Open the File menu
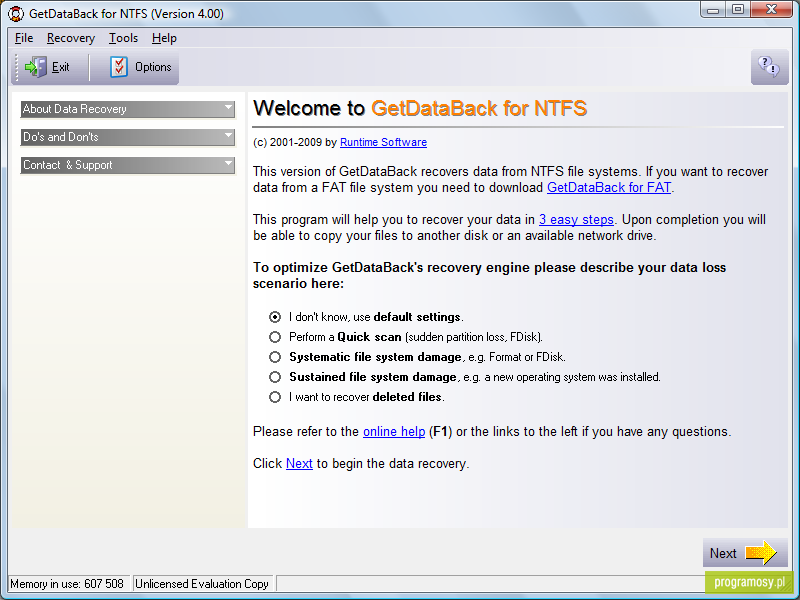Image resolution: width=800 pixels, height=600 pixels. pos(24,38)
